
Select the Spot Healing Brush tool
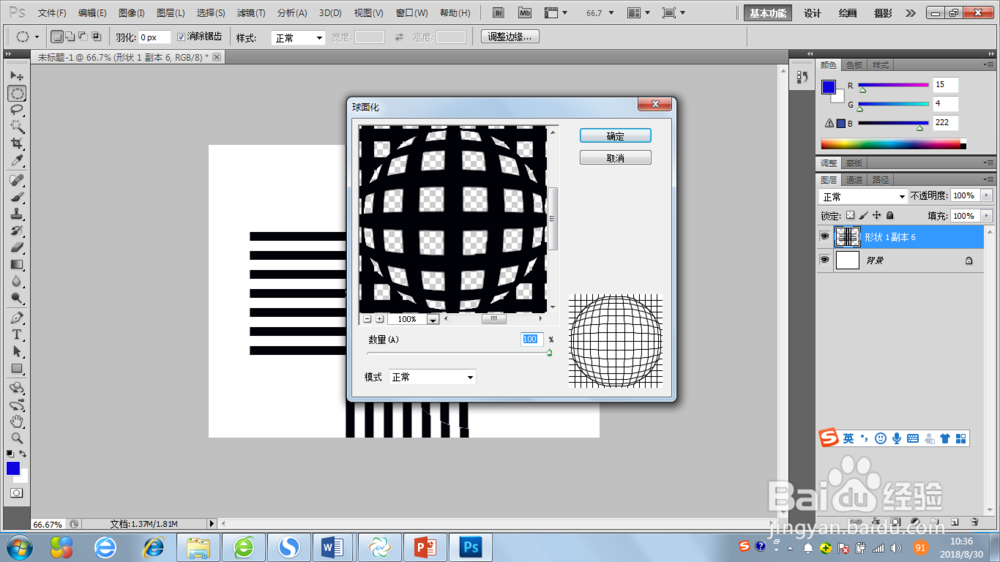tap(17, 181)
